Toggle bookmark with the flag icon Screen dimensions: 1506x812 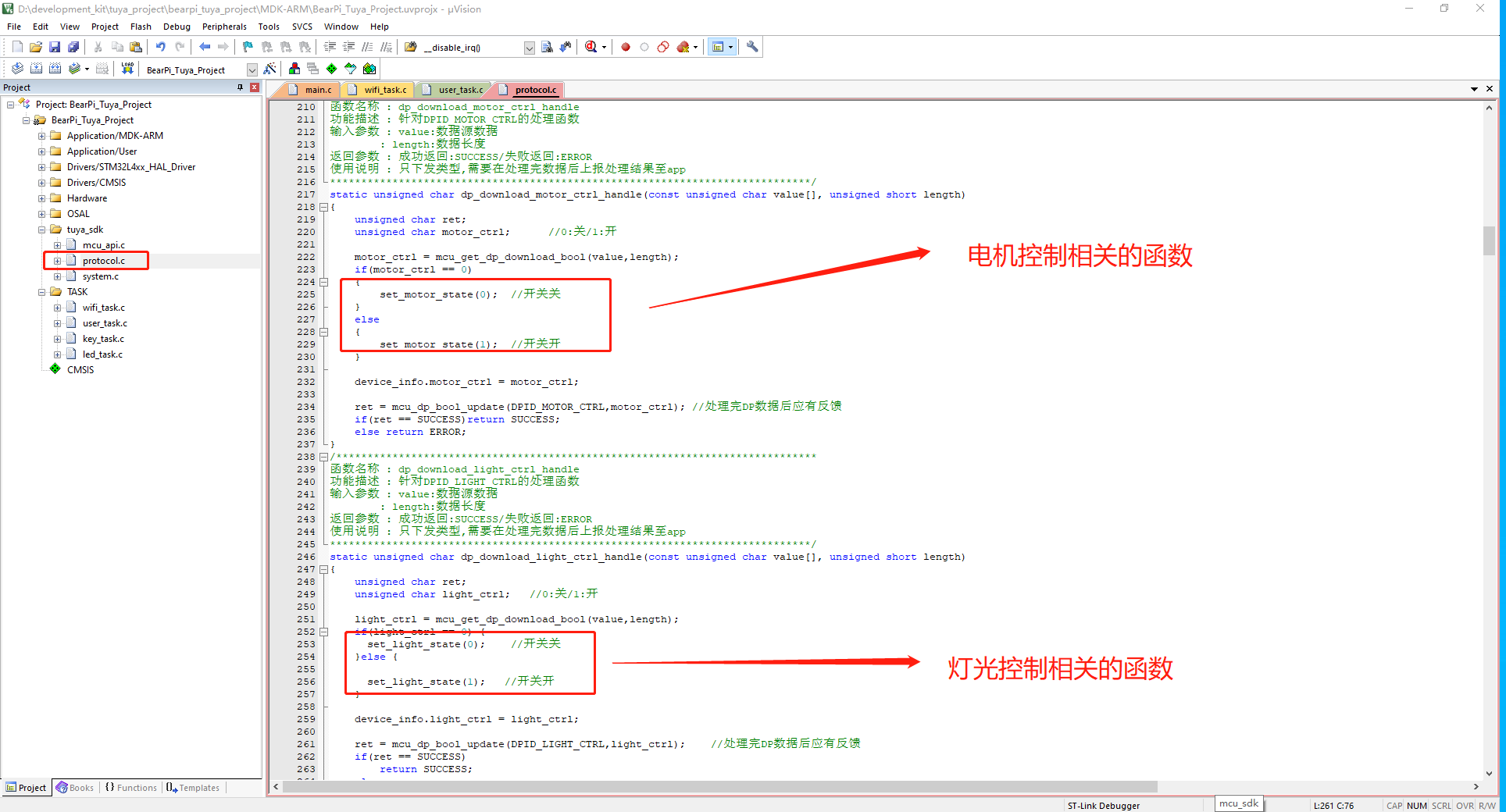248,47
